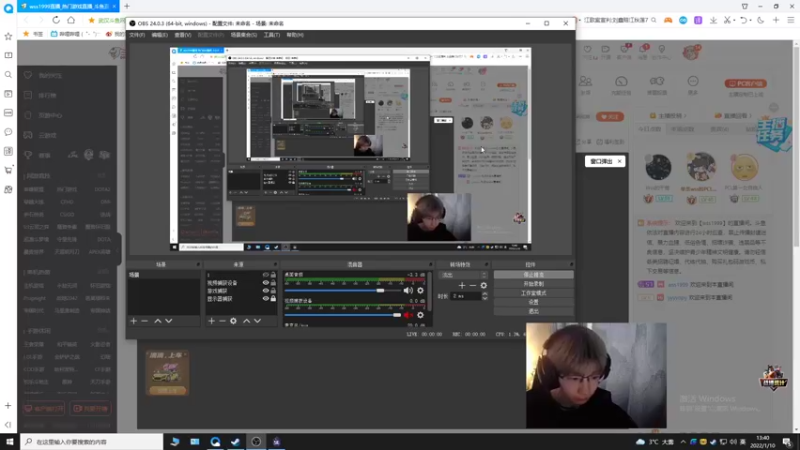Edit transition duration value field

(x=466, y=296)
